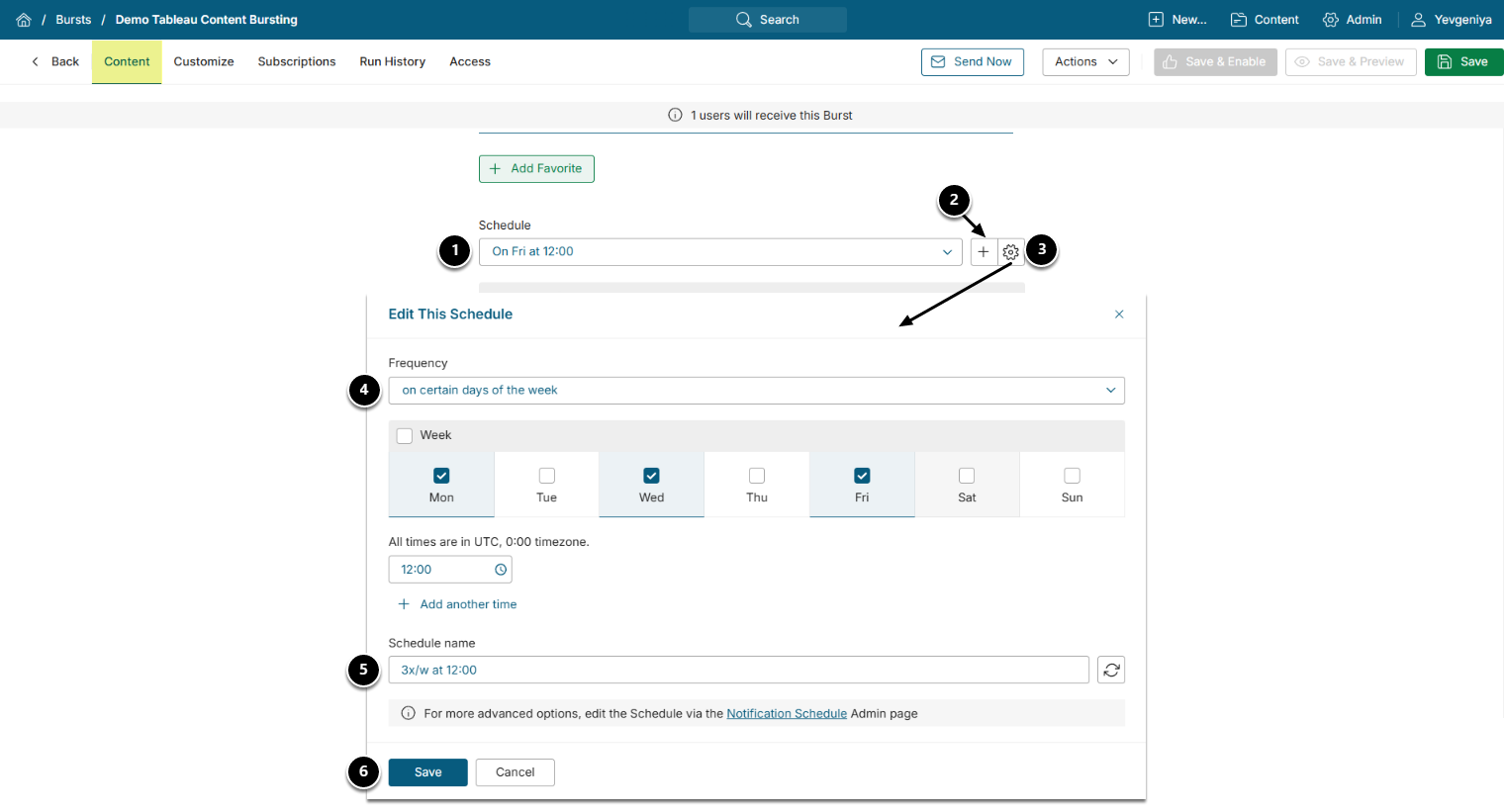Click the Schedule name input field
The image size is (1504, 812).
point(739,671)
